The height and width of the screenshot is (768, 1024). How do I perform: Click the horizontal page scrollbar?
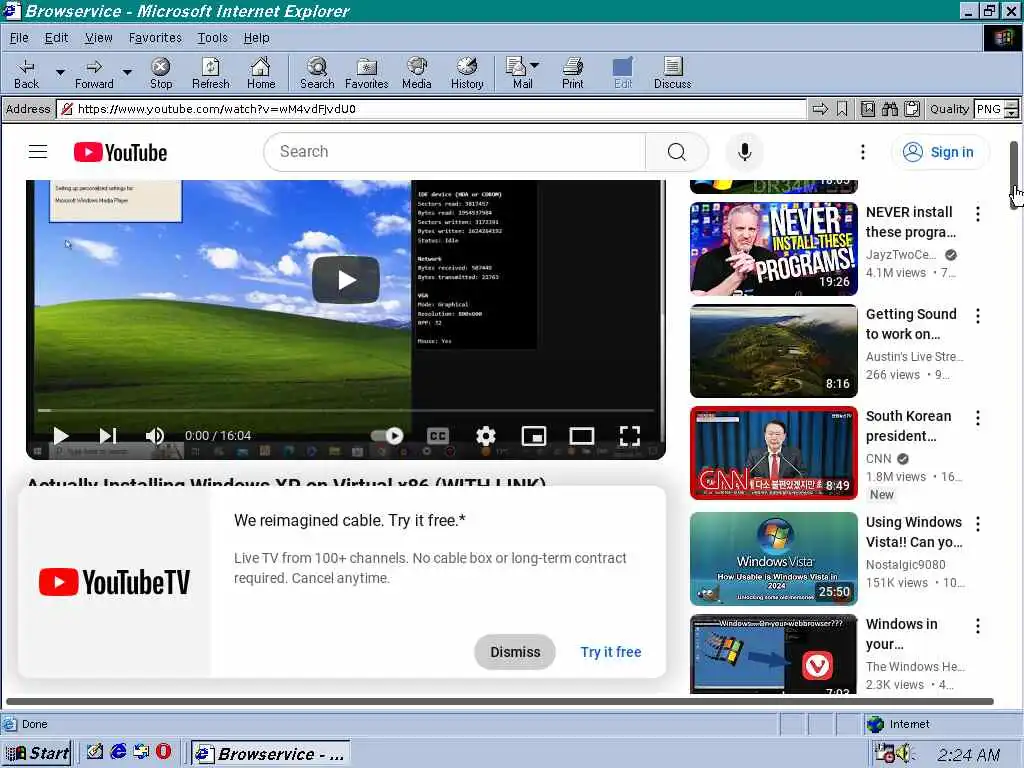[x=500, y=701]
